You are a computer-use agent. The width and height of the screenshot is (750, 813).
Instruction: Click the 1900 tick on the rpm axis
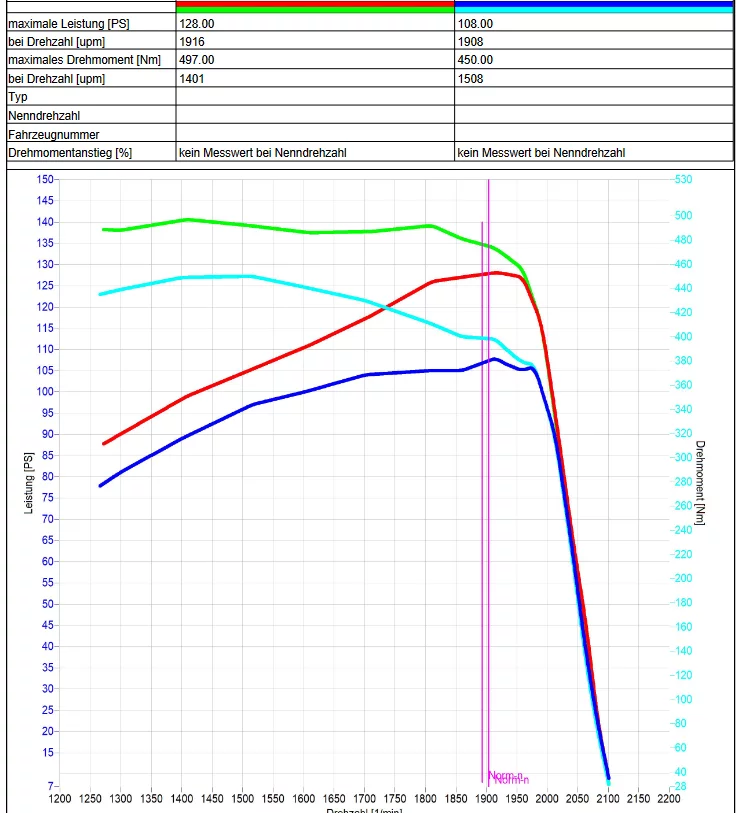[x=487, y=800]
